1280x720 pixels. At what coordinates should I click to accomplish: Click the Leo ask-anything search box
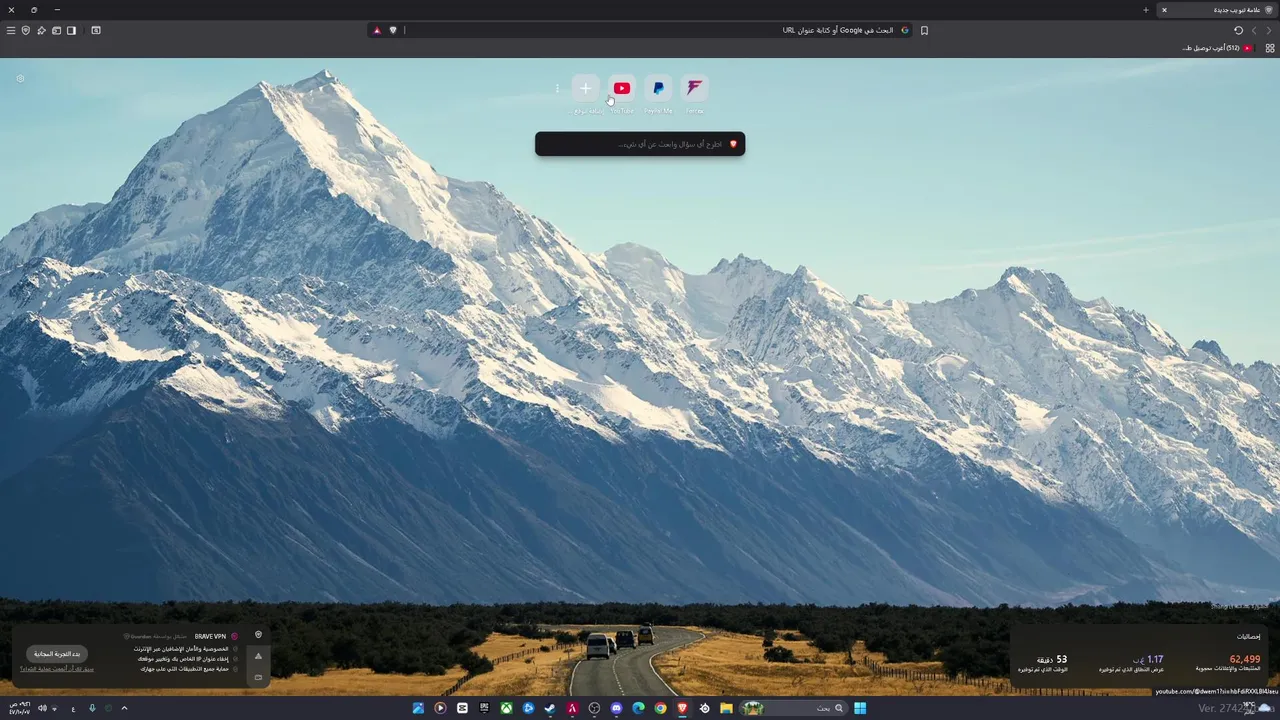(640, 144)
